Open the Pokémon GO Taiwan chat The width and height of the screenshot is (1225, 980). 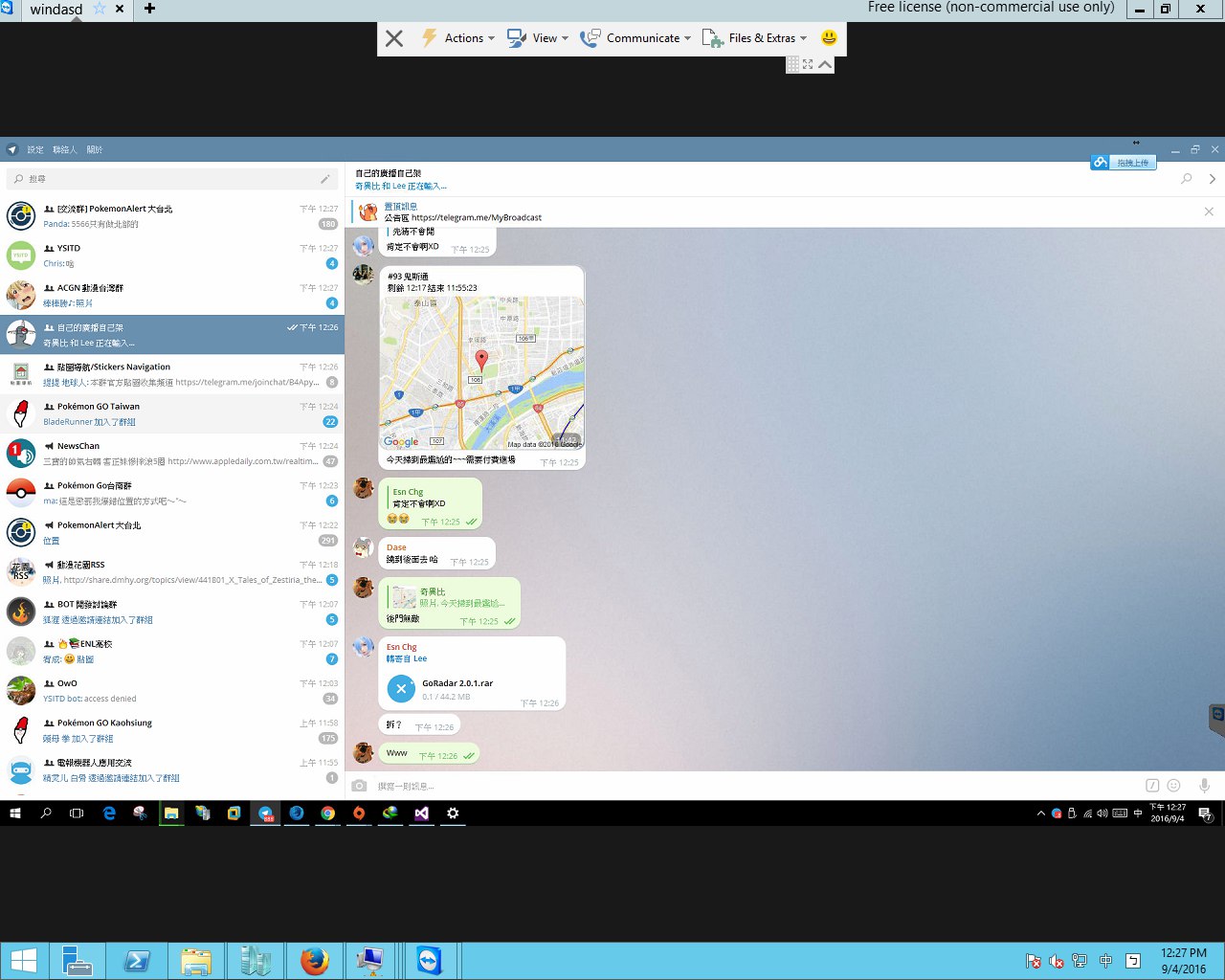[x=172, y=413]
